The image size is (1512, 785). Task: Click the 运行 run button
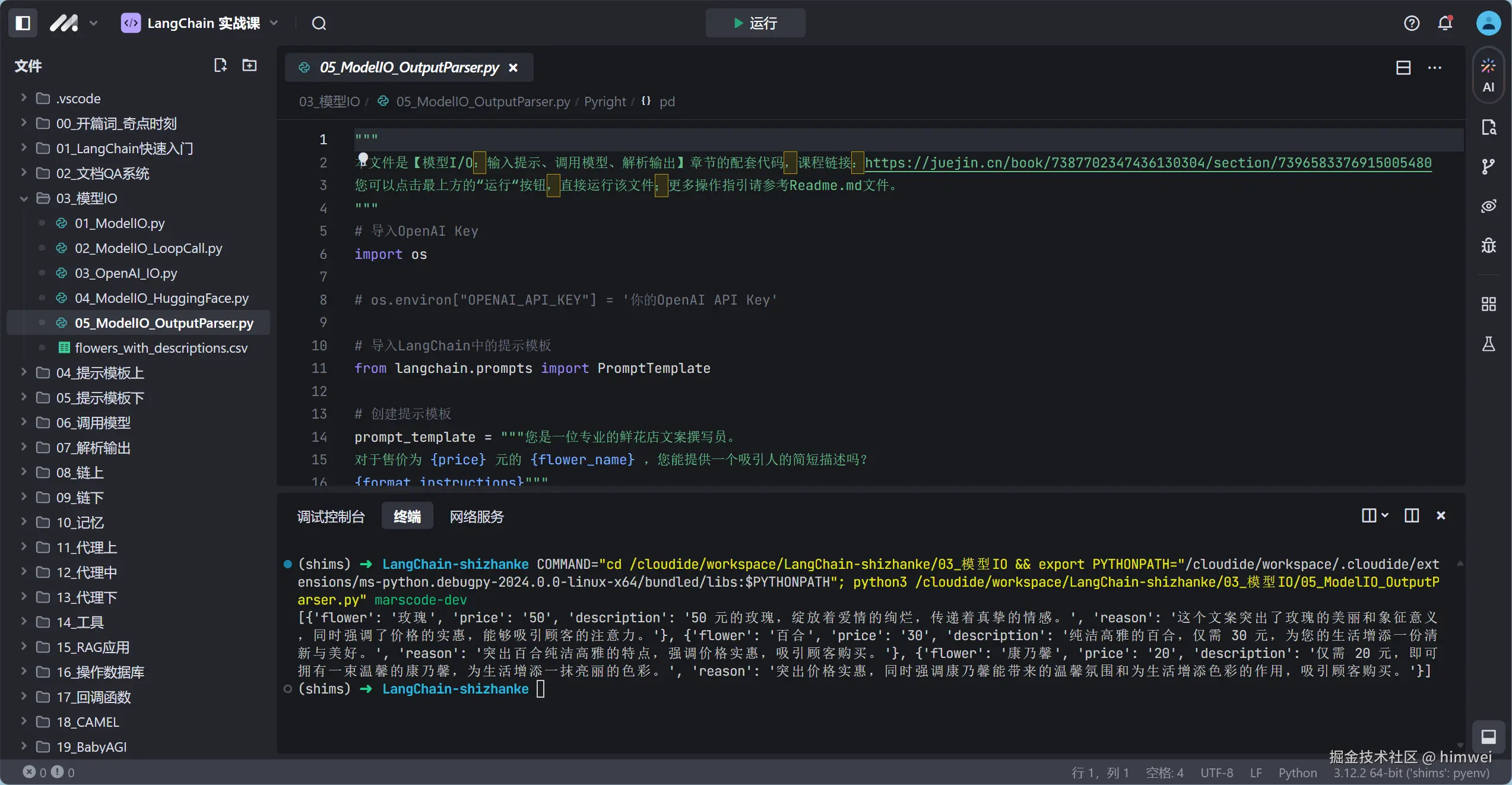(x=755, y=23)
